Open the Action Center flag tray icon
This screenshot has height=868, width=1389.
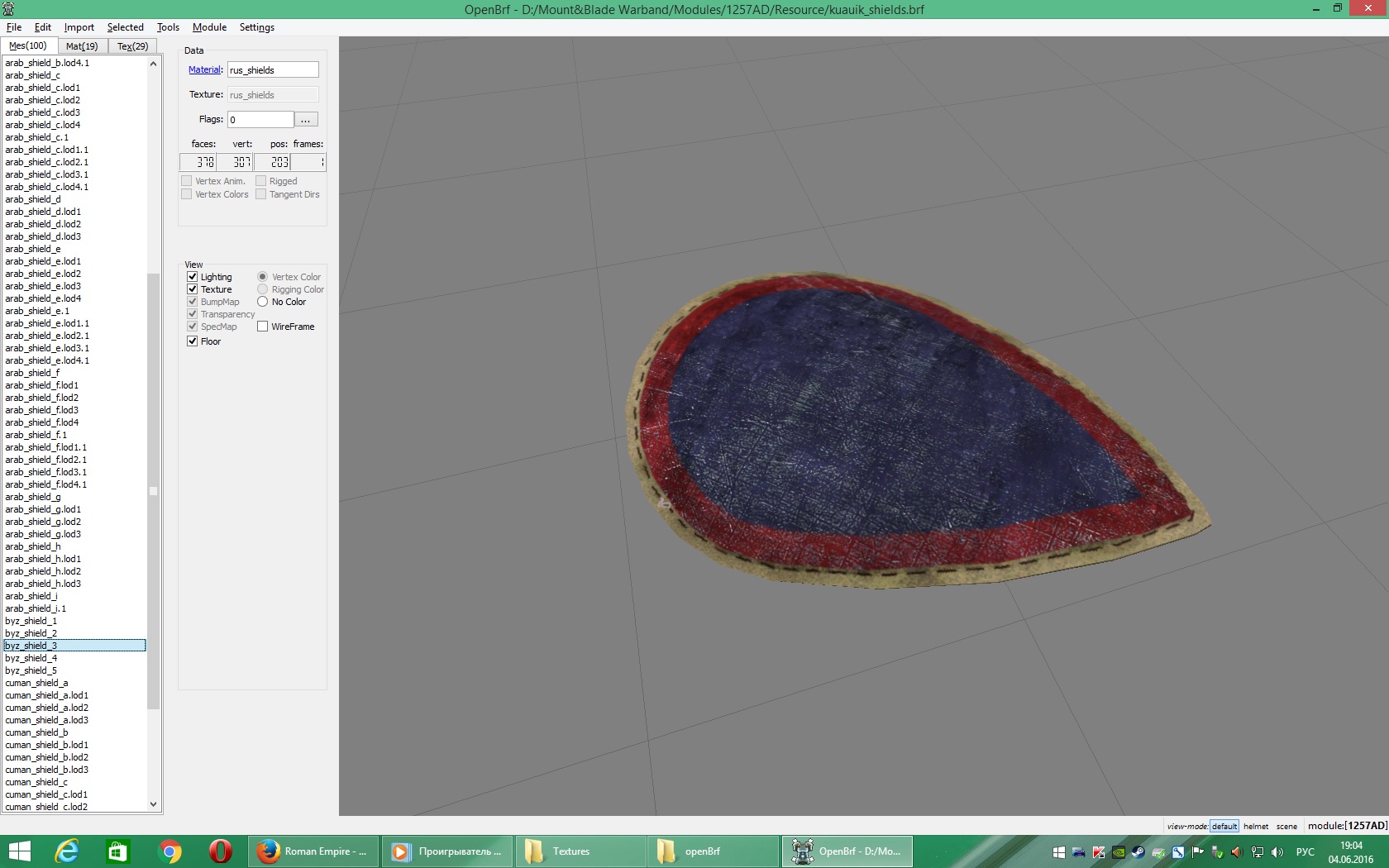coord(1198,852)
